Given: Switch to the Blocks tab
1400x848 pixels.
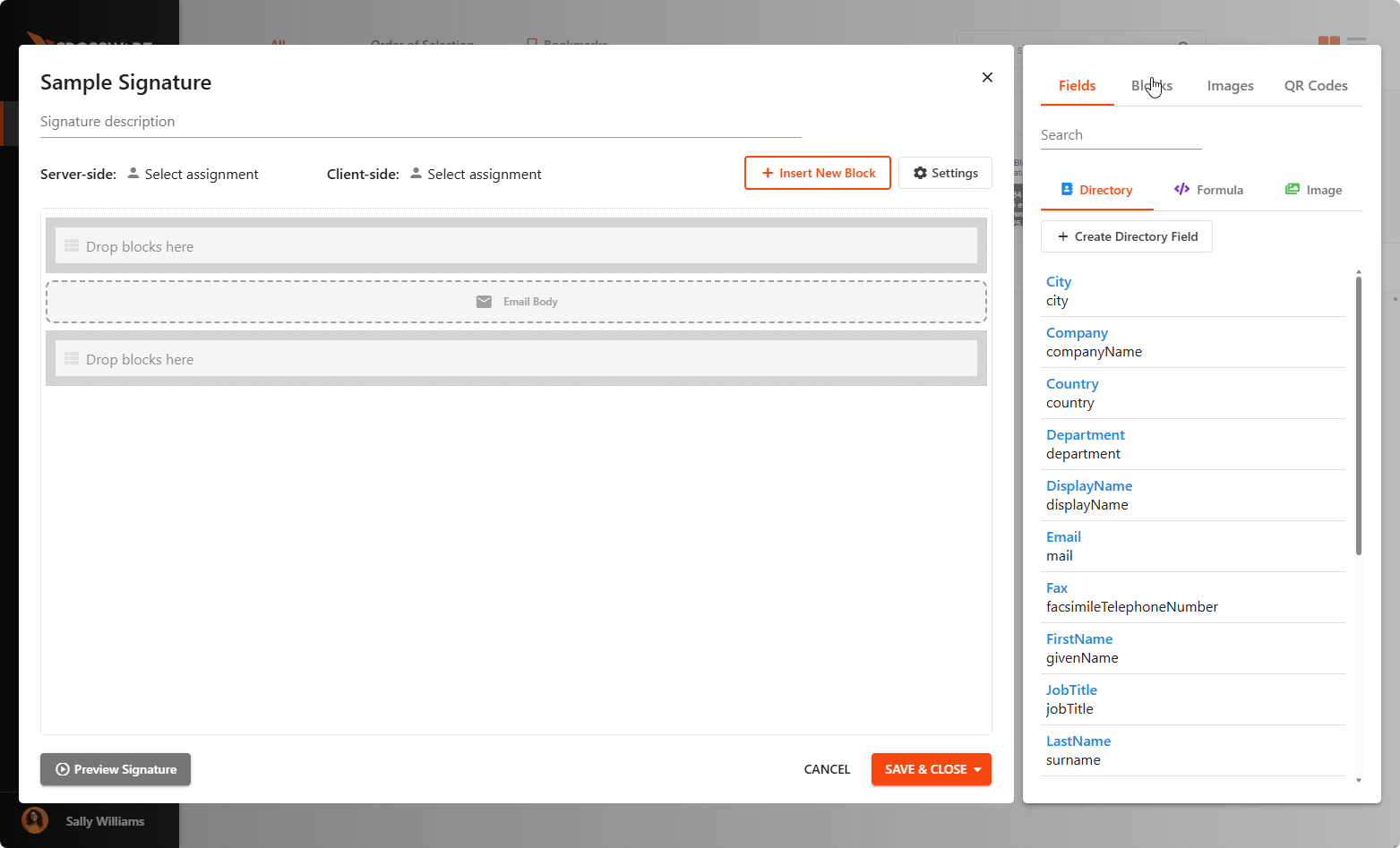Looking at the screenshot, I should coord(1151,86).
